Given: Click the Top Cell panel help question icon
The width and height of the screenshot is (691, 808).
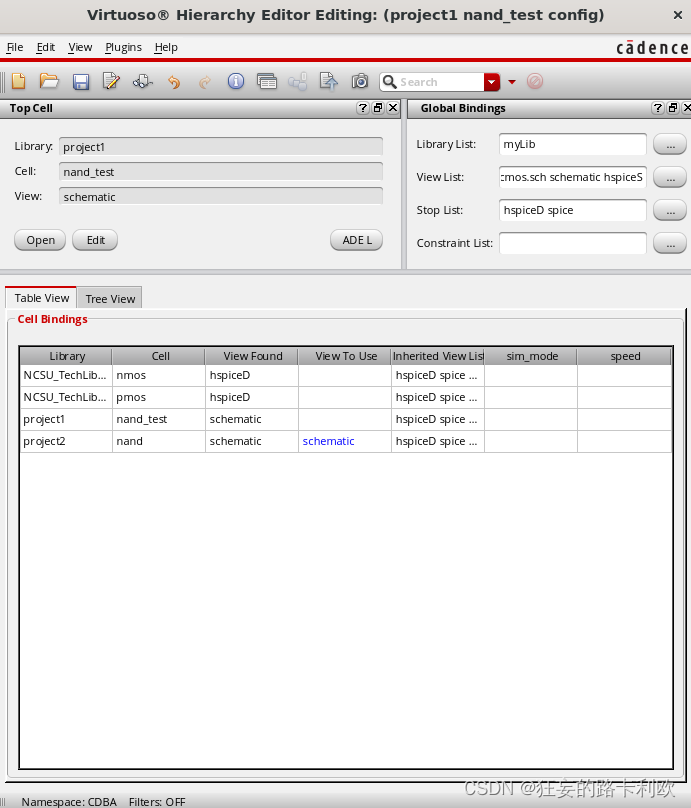Looking at the screenshot, I should tap(363, 108).
